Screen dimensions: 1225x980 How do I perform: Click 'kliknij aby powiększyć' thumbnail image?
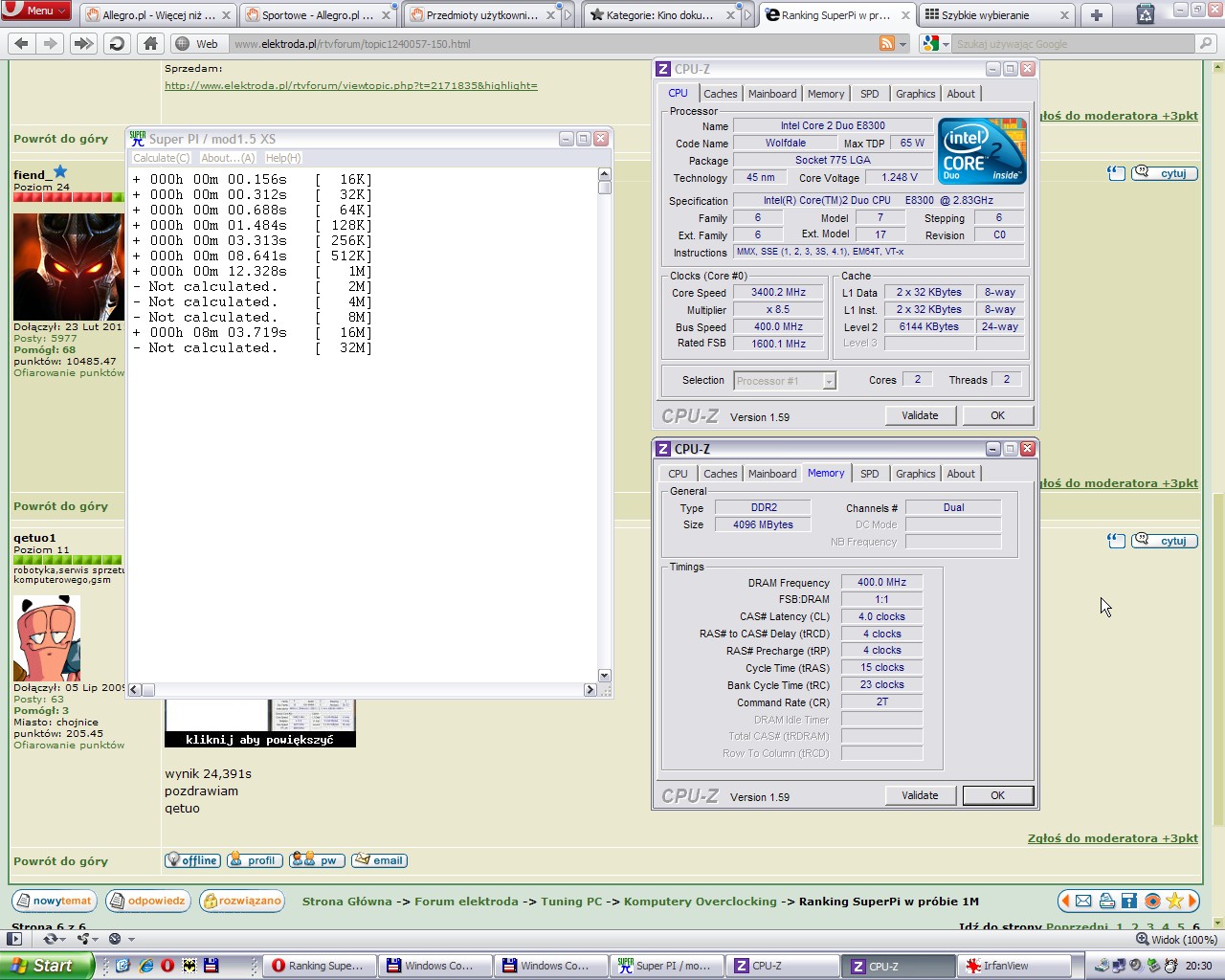(260, 723)
